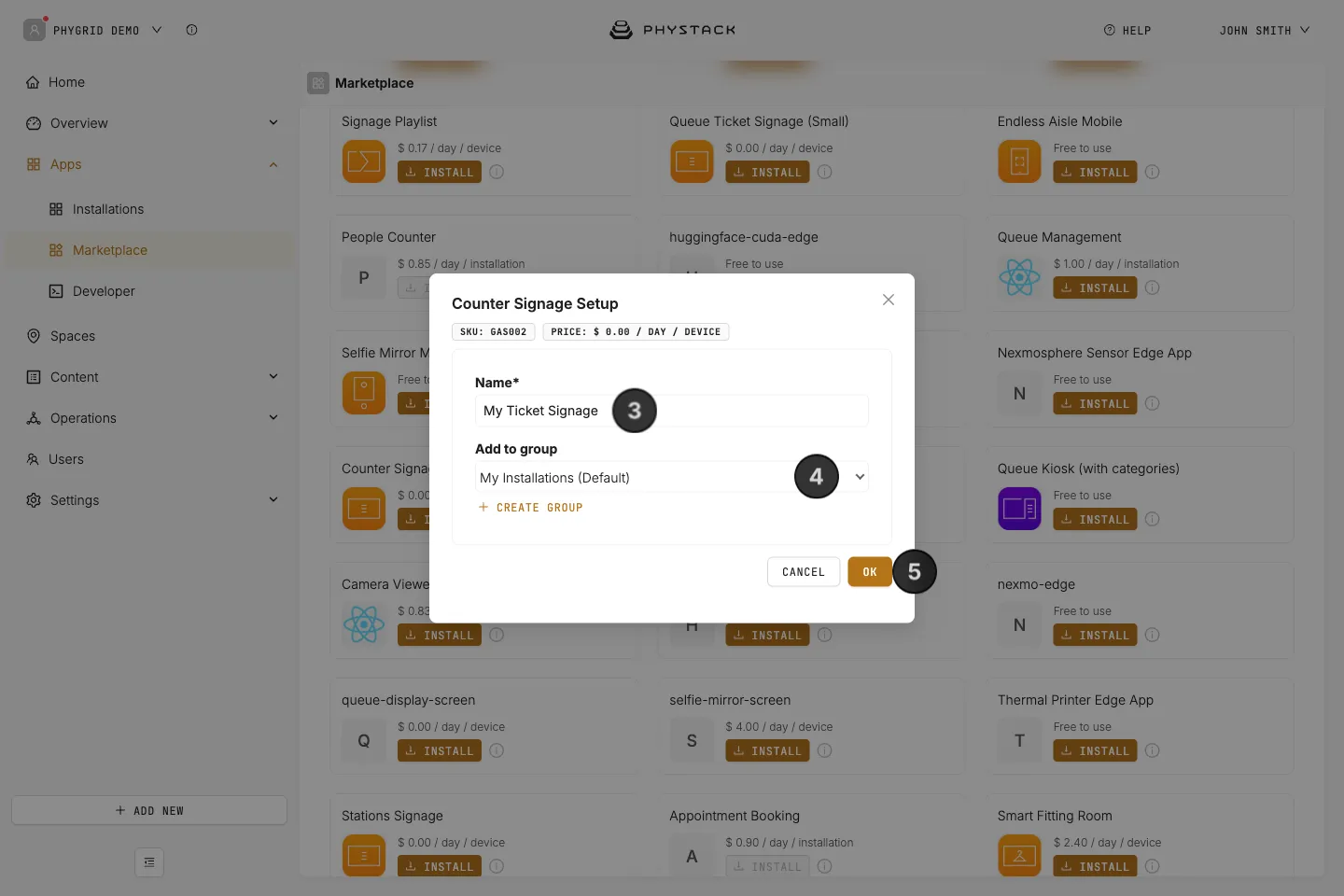Viewport: 1344px width, 896px height.
Task: Cancel the Counter Signage Setup dialog
Action: (x=804, y=572)
